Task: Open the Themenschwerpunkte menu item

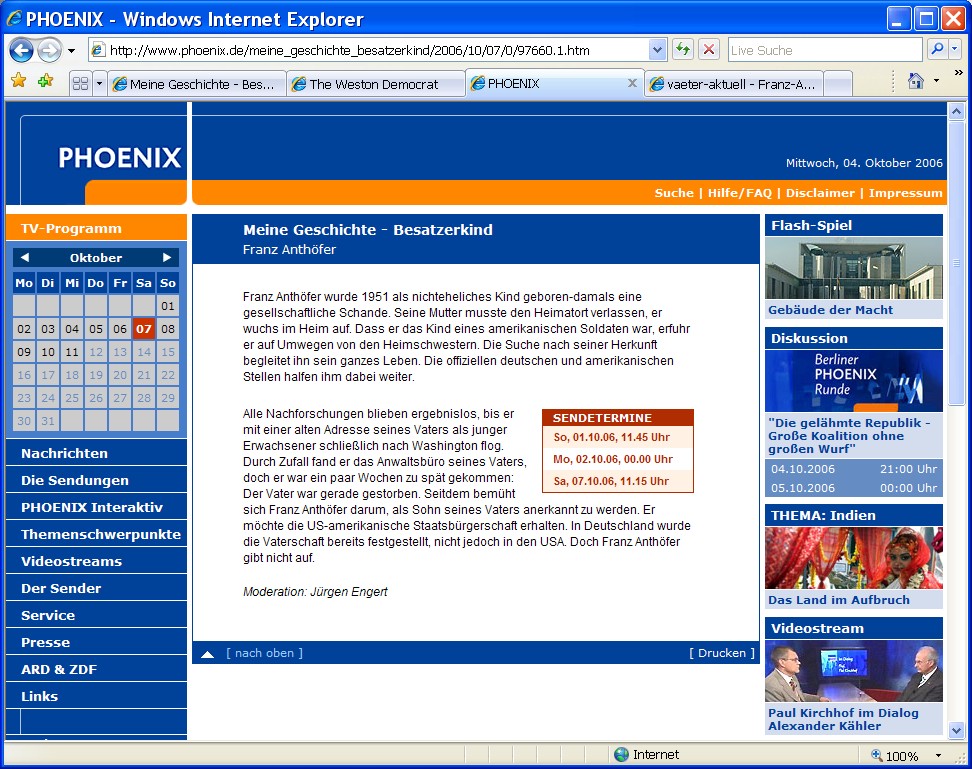Action: 96,534
